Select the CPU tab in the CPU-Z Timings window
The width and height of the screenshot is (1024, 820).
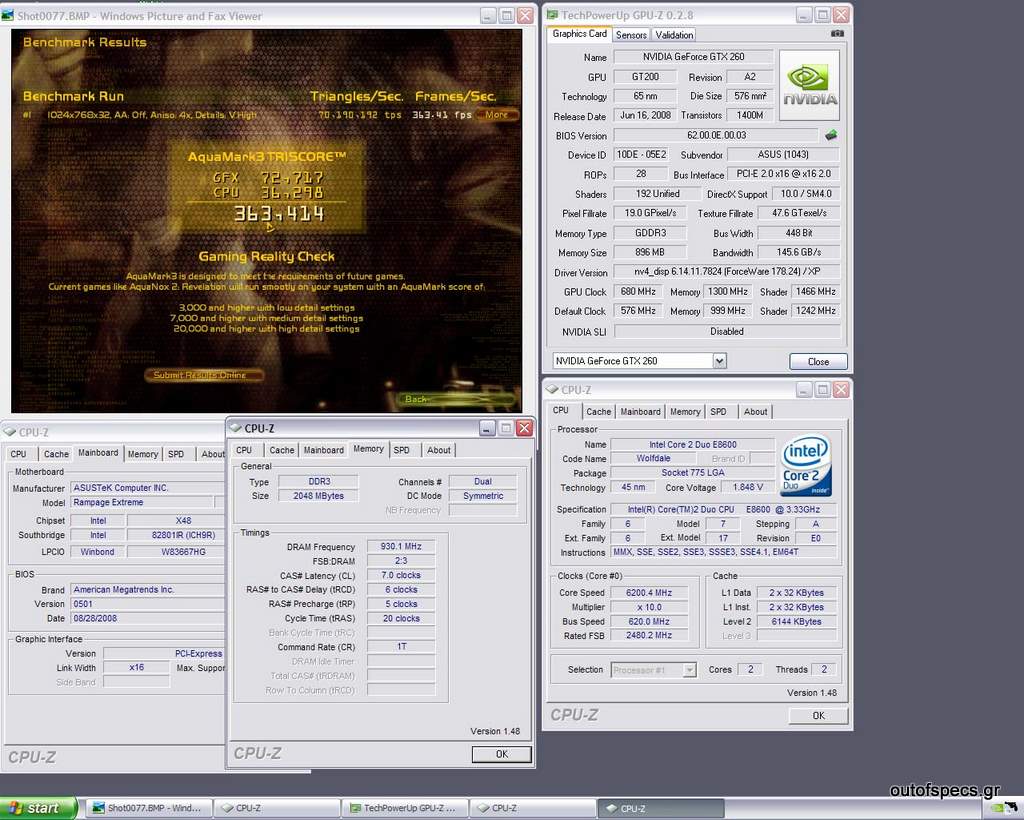(244, 450)
